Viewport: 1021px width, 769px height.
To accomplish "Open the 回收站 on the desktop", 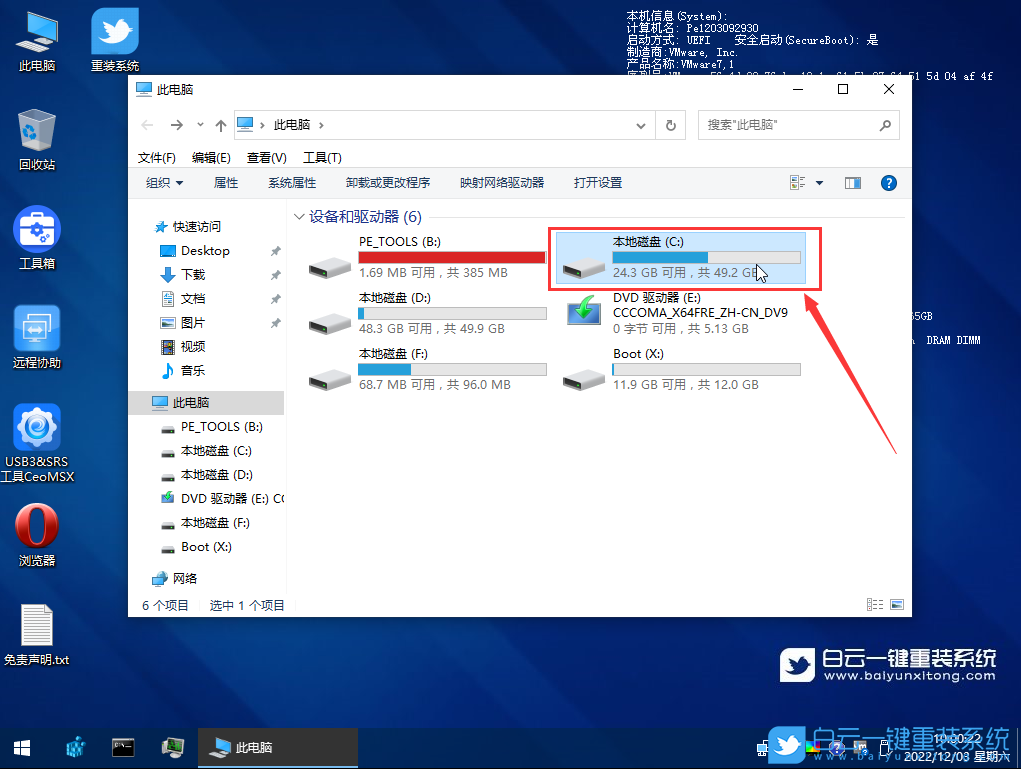I will [37, 137].
